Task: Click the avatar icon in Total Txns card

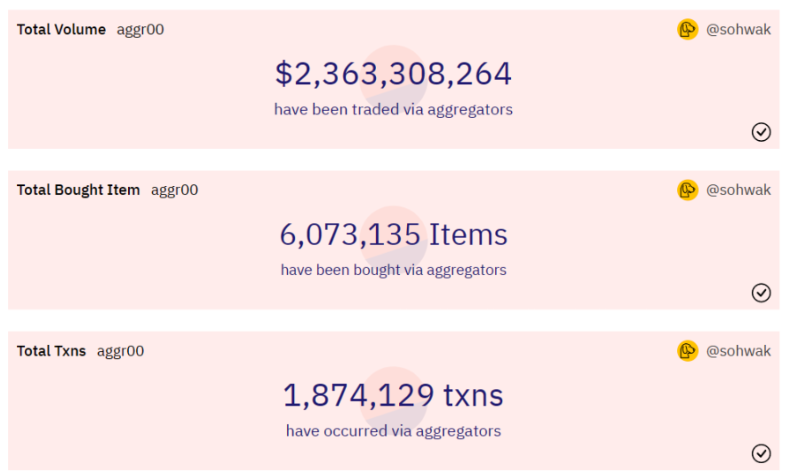Action: click(687, 351)
